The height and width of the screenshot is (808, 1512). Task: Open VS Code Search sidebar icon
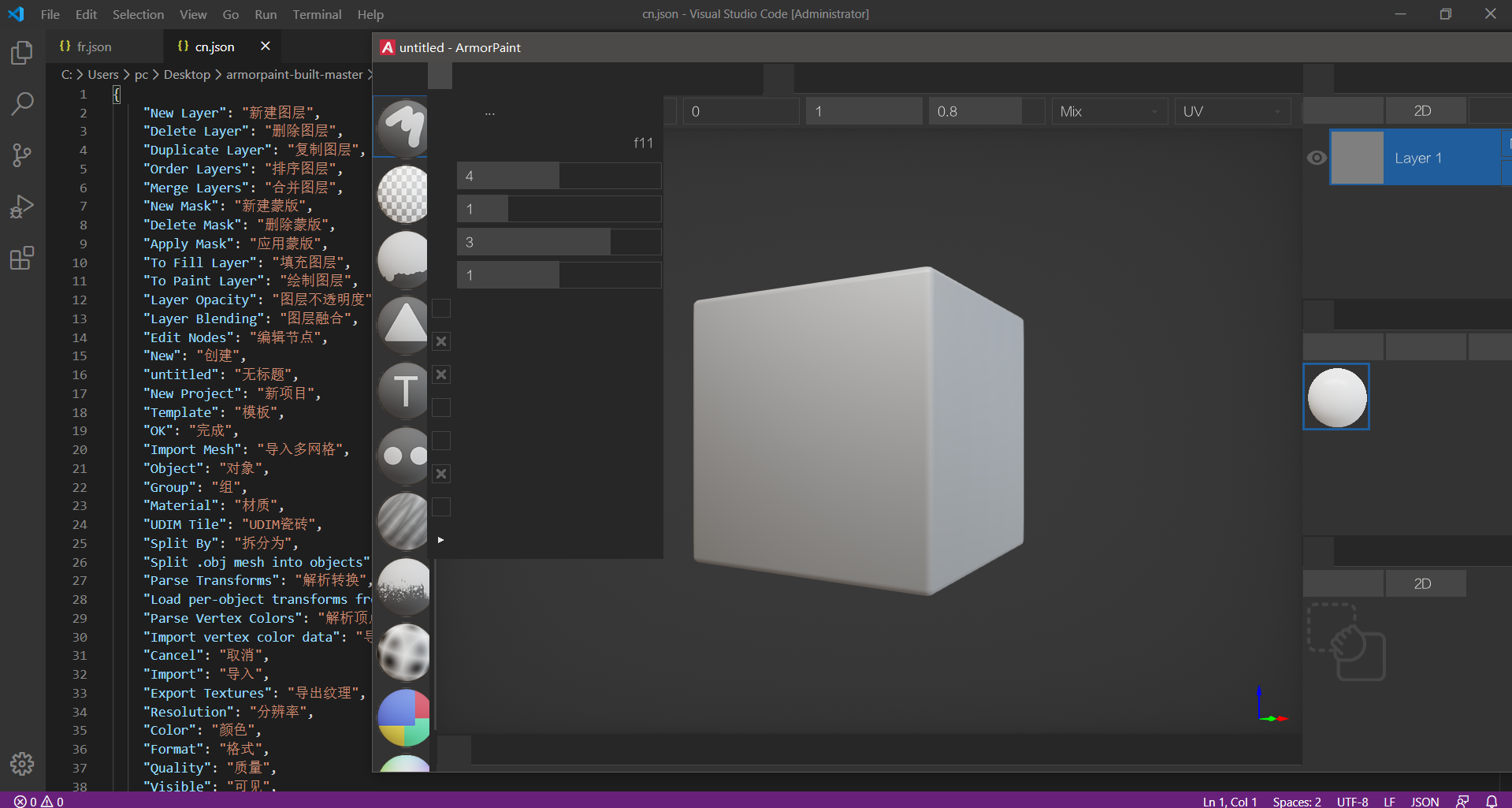22,103
